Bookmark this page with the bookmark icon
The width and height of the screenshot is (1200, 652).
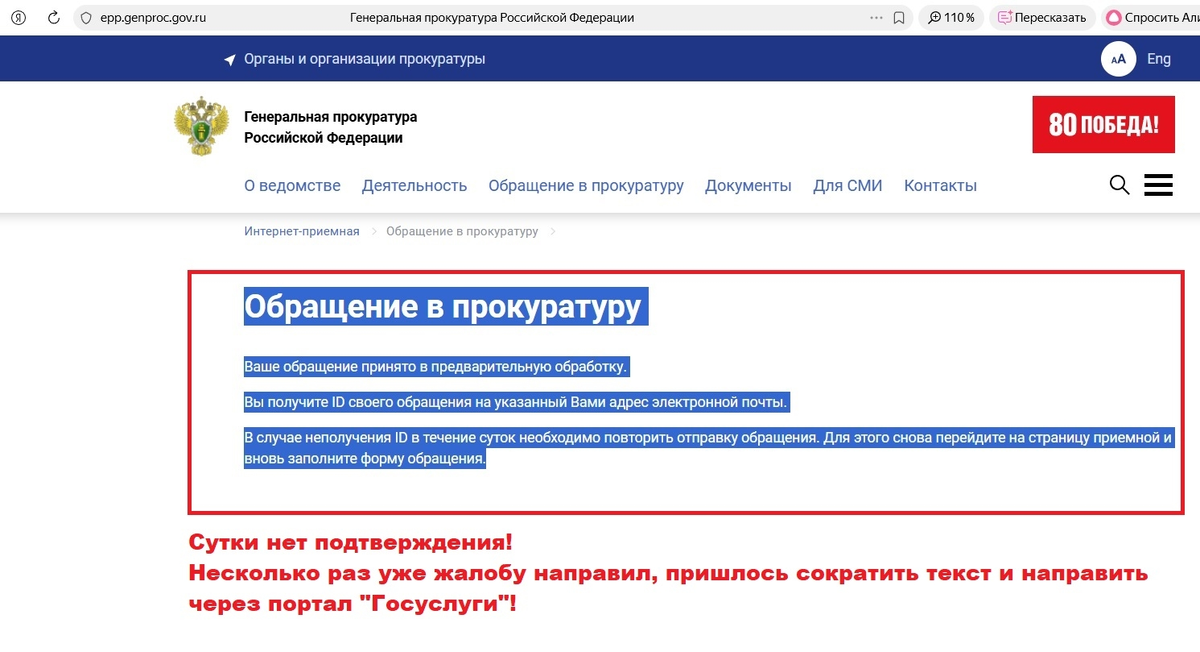click(x=899, y=18)
